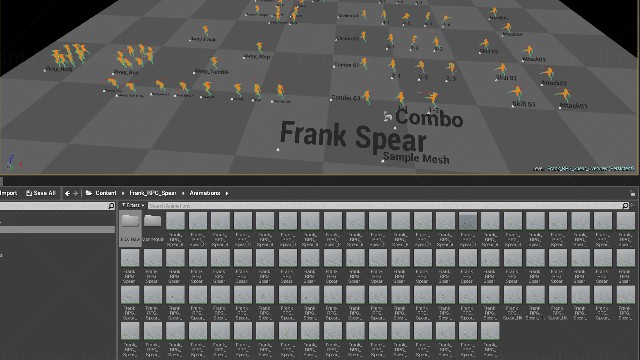Viewport: 640px width, 360px height.
Task: Expand the arrow after Frank_RPG_Spear breadcrumb
Action: pyautogui.click(x=183, y=193)
